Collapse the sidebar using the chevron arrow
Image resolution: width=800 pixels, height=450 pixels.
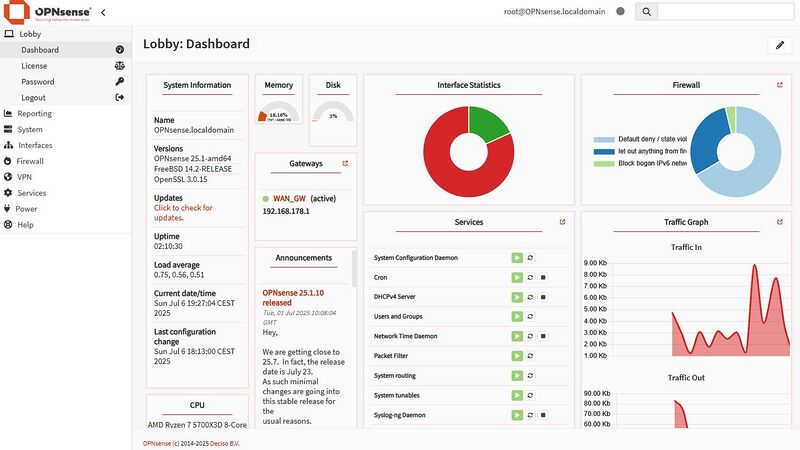click(103, 12)
